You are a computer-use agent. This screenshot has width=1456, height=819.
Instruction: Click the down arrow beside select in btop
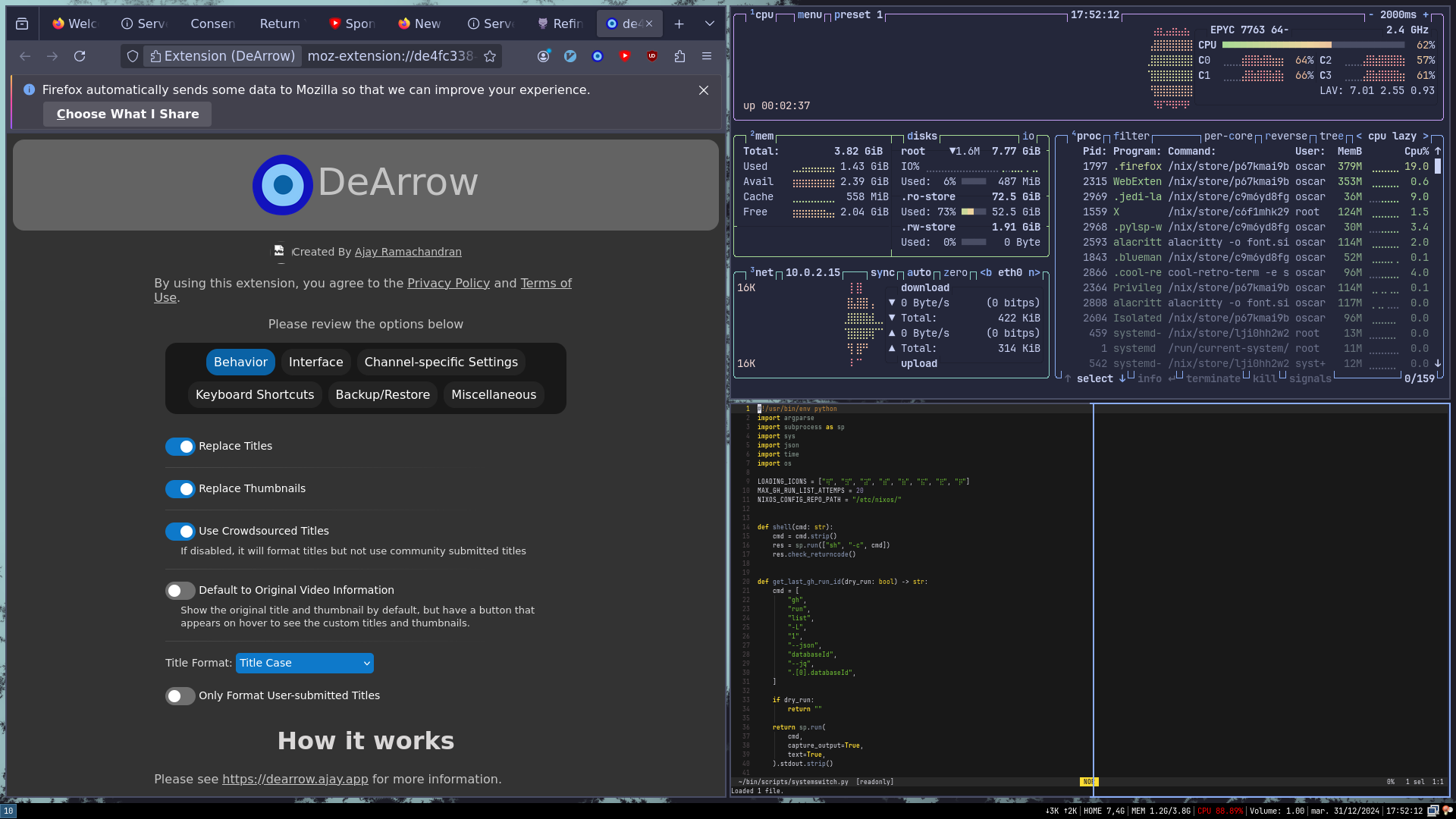pyautogui.click(x=1122, y=378)
